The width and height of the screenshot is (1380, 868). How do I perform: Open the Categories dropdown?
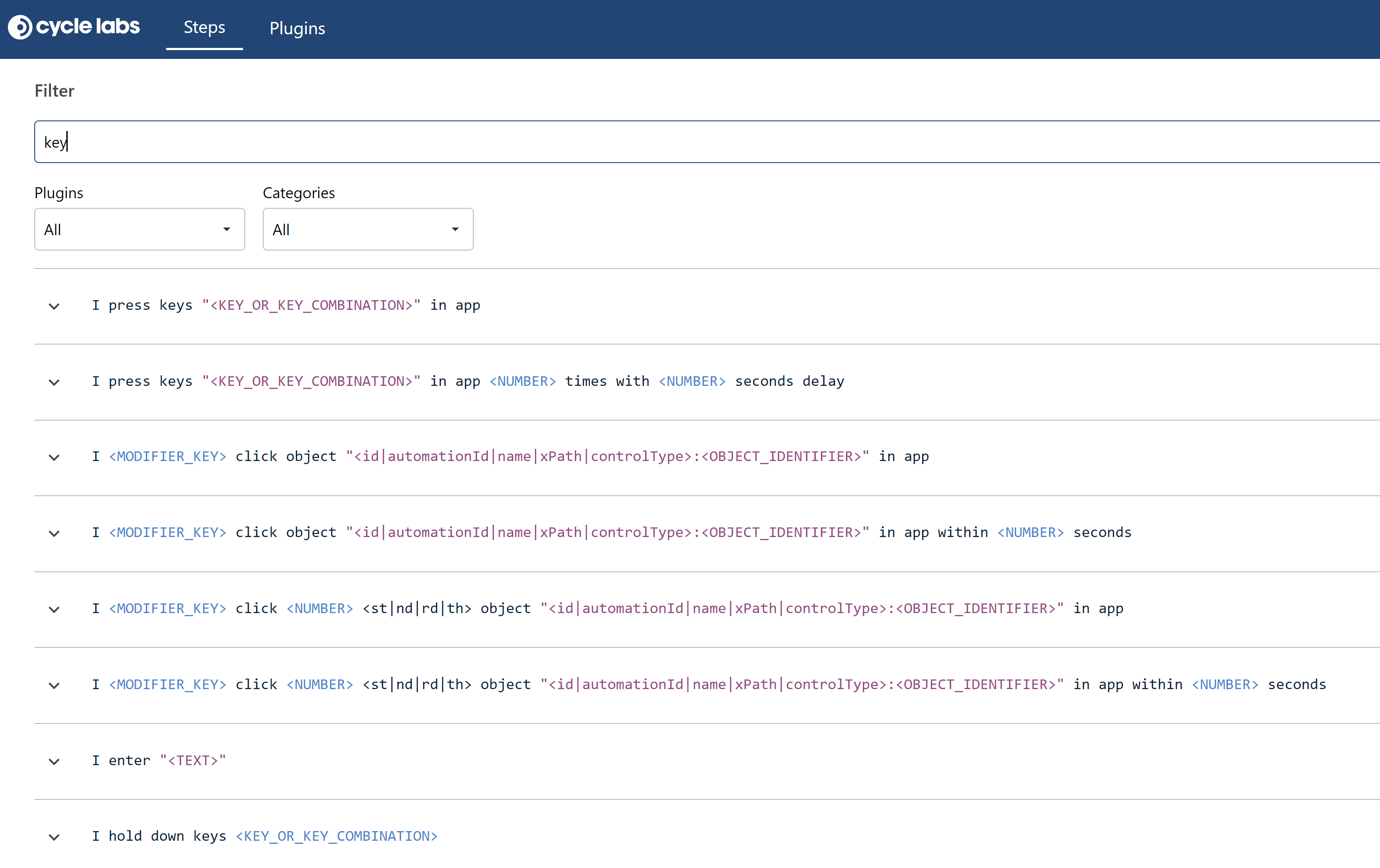pos(367,229)
